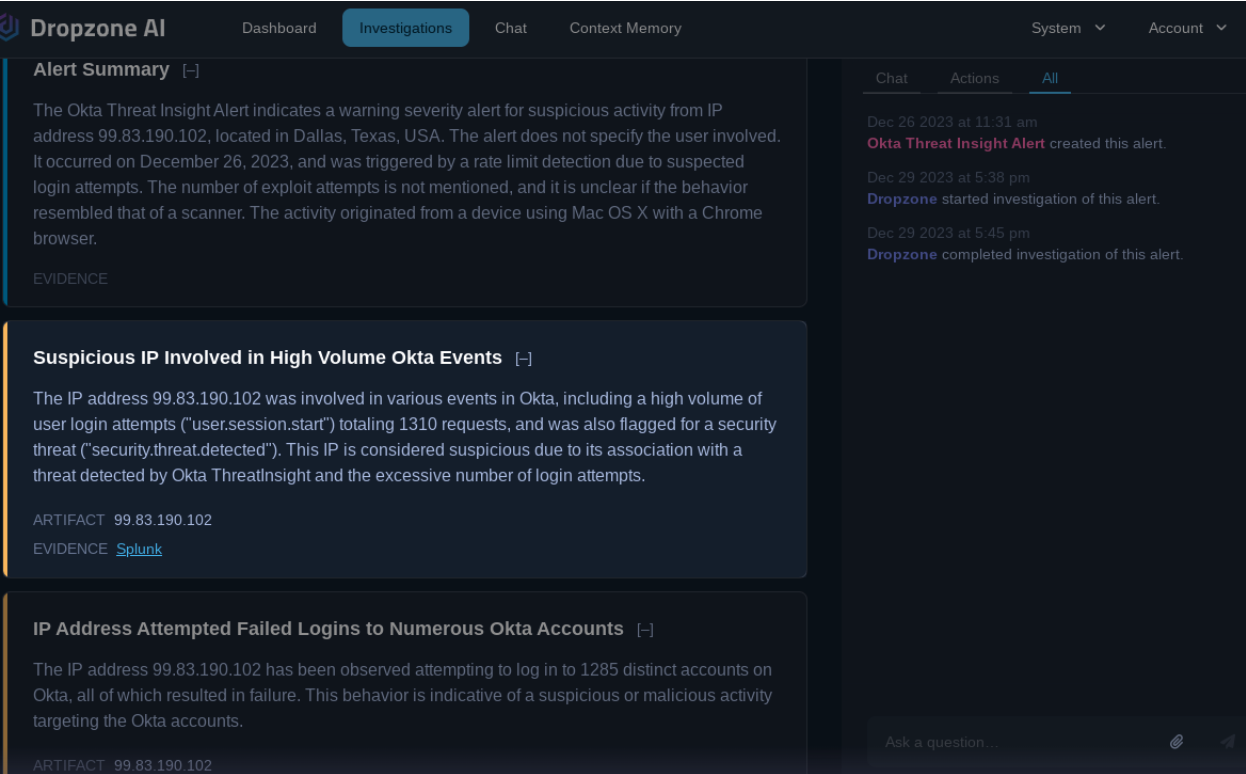This screenshot has height=774, width=1246.
Task: Select the Investigations nav item
Action: pos(405,28)
